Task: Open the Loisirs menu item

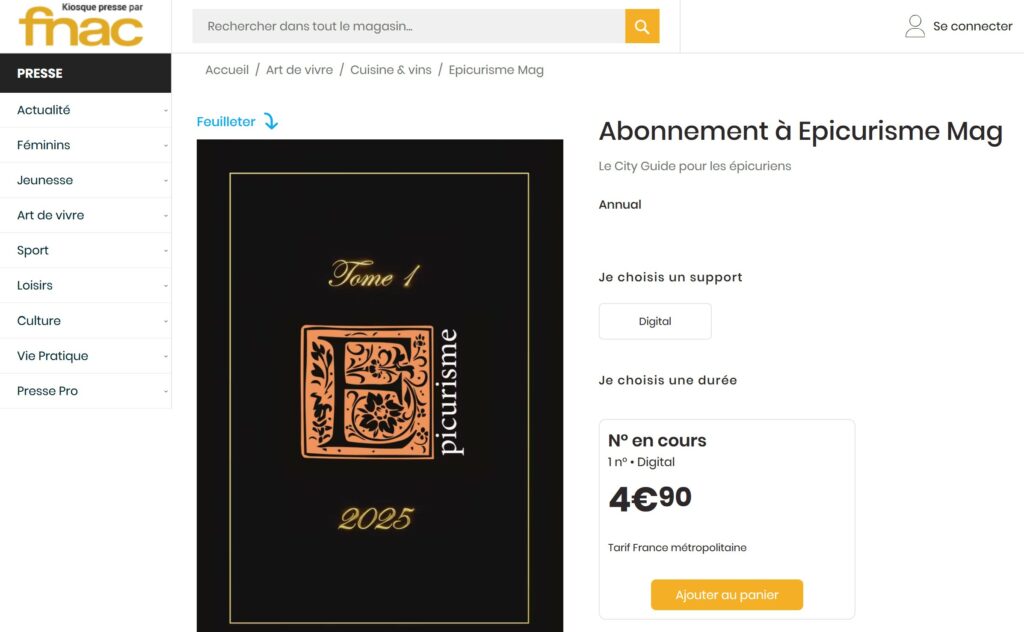Action: point(35,285)
